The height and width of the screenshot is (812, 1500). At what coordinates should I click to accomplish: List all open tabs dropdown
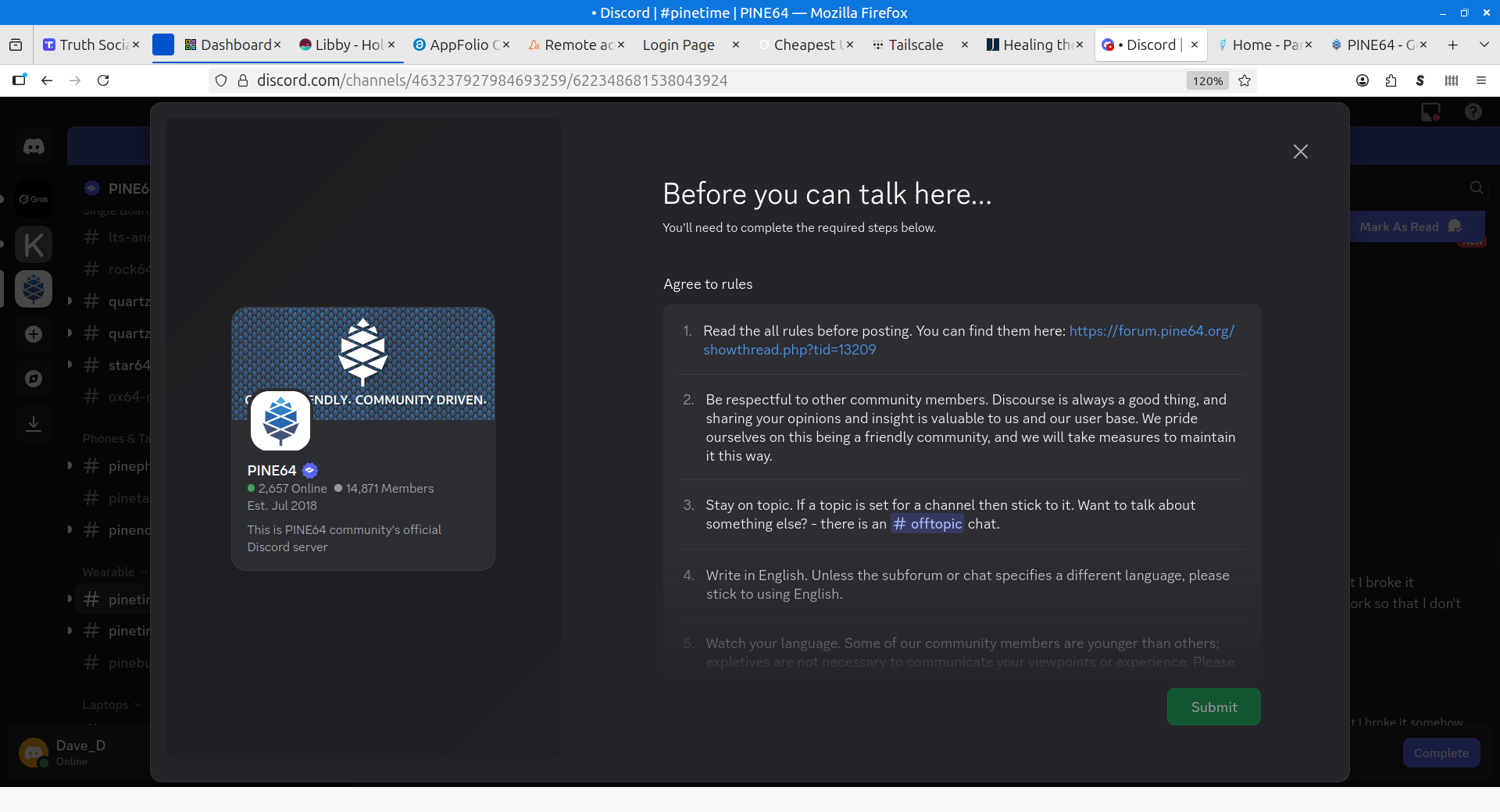pos(1484,45)
